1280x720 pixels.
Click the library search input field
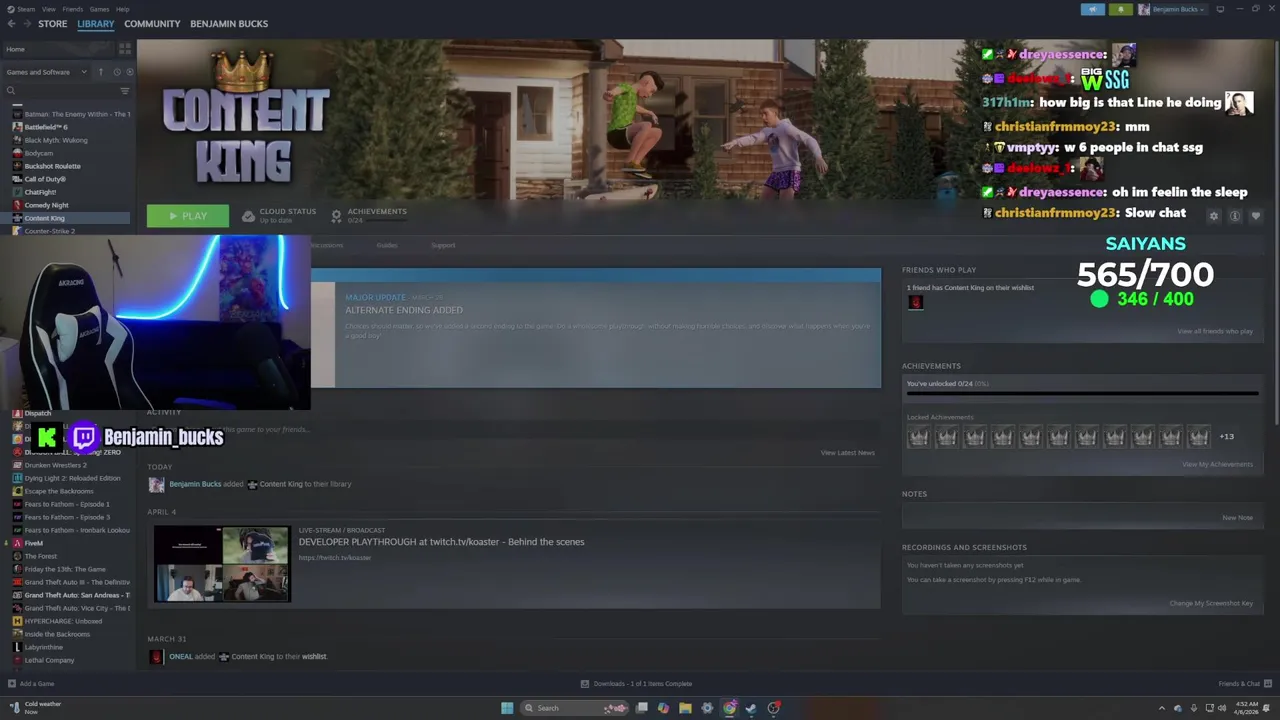(x=66, y=91)
